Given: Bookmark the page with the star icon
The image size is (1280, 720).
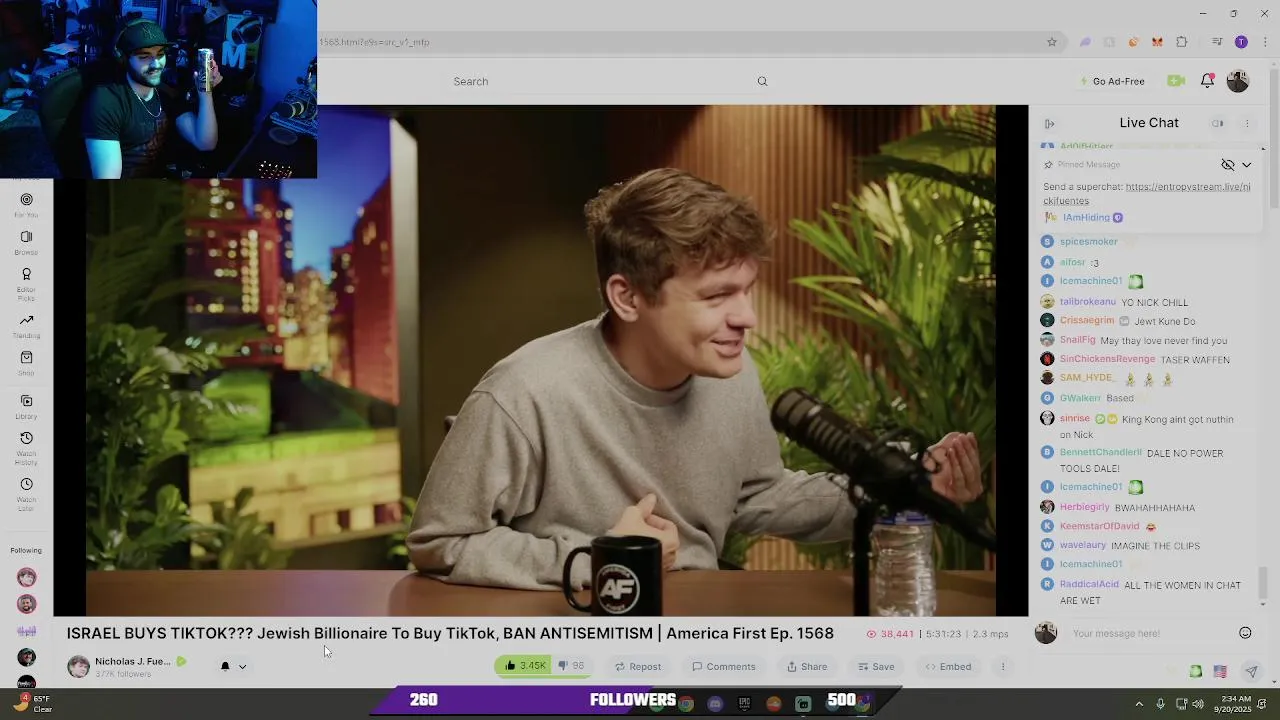Looking at the screenshot, I should pos(1052,42).
